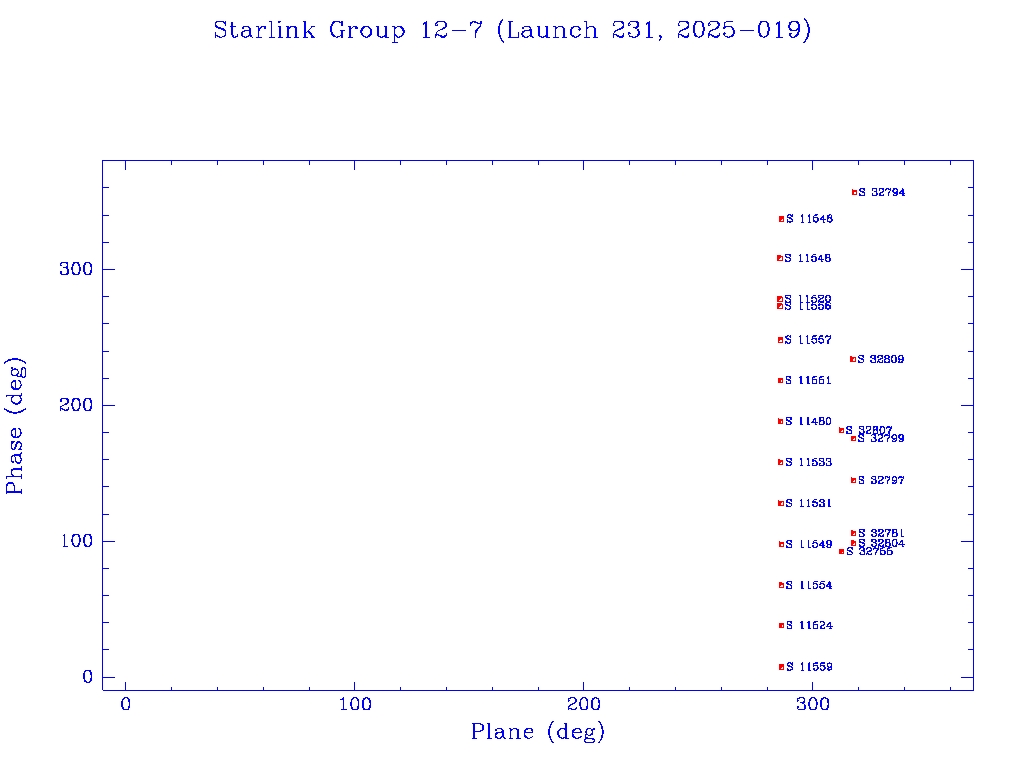Click the Plane (deg) x-axis label
Image resolution: width=1024 pixels, height=768 pixels.
click(x=537, y=731)
